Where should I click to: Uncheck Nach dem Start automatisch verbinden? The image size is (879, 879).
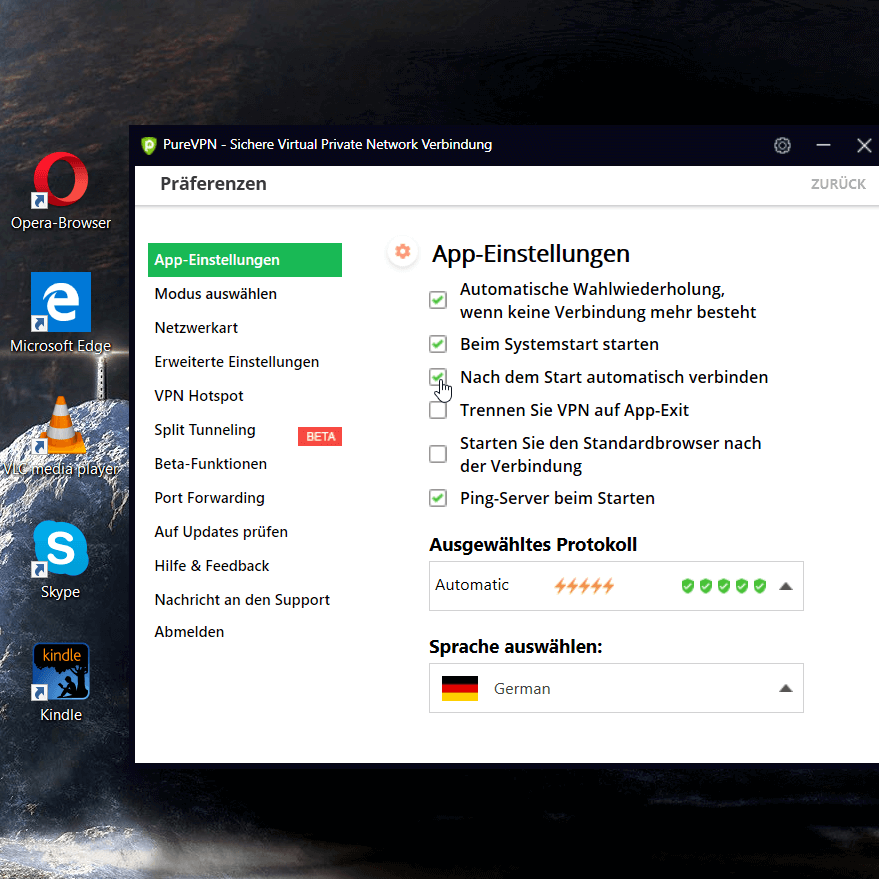(438, 377)
